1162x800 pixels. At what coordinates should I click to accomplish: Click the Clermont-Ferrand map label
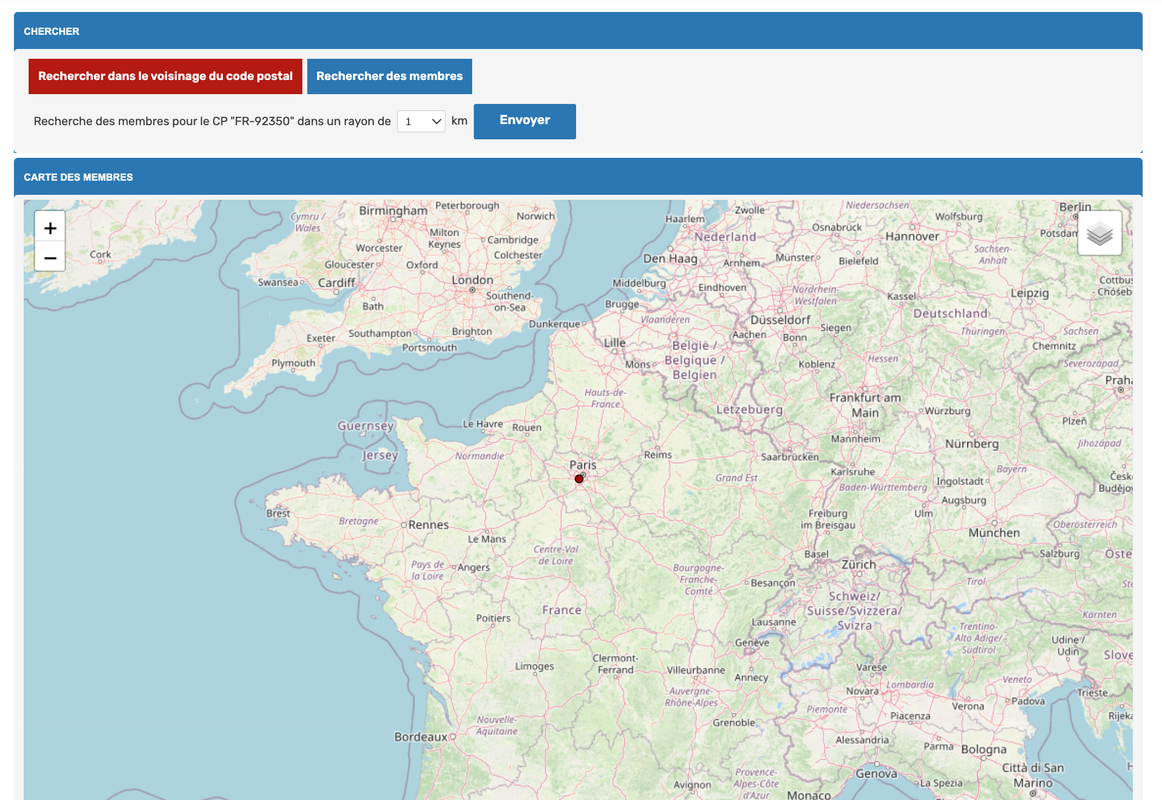tap(615, 664)
